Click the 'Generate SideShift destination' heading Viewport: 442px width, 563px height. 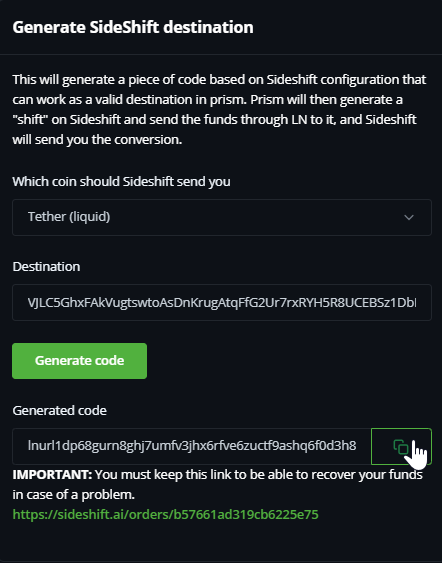coord(133,27)
